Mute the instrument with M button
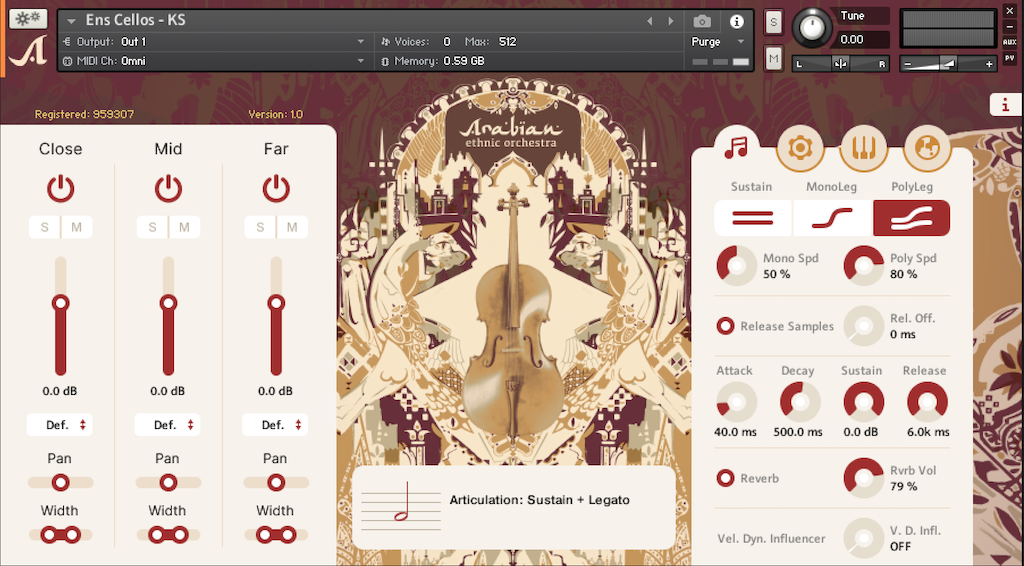 coord(773,59)
